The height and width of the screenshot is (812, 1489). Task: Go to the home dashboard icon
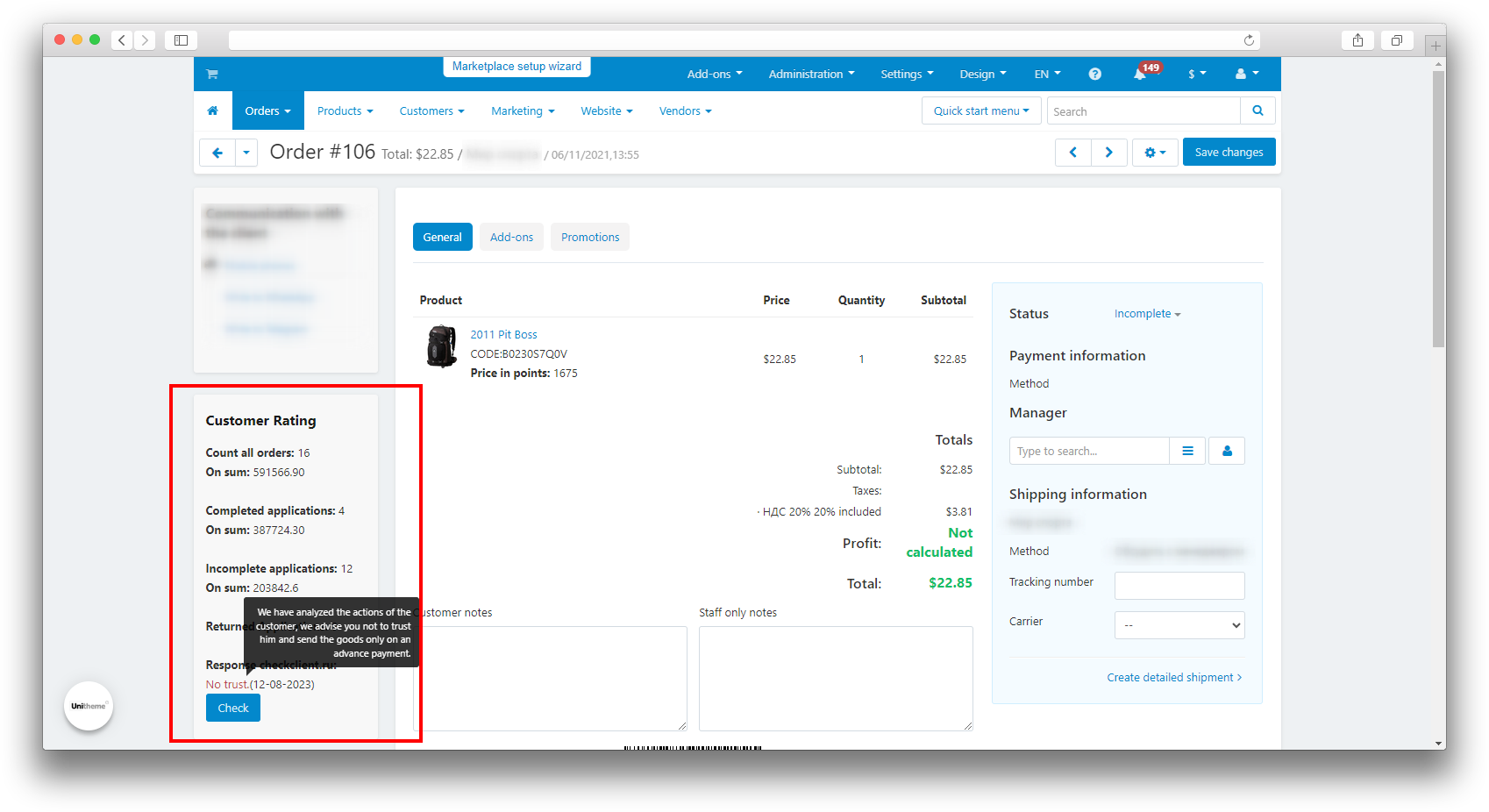(x=212, y=111)
